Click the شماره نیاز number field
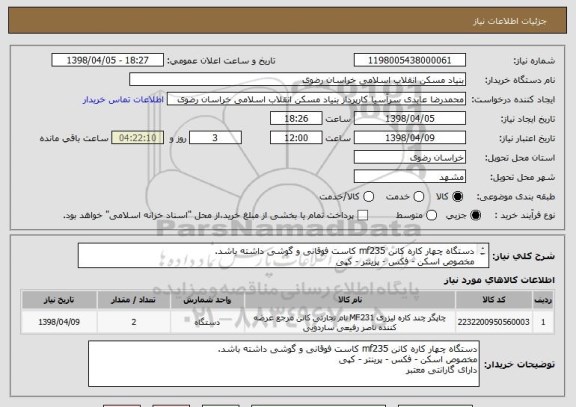 point(410,60)
